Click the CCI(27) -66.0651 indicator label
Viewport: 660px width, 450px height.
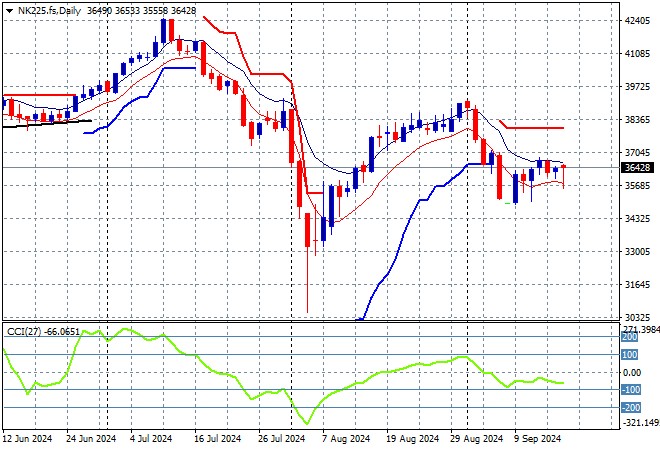pyautogui.click(x=43, y=332)
